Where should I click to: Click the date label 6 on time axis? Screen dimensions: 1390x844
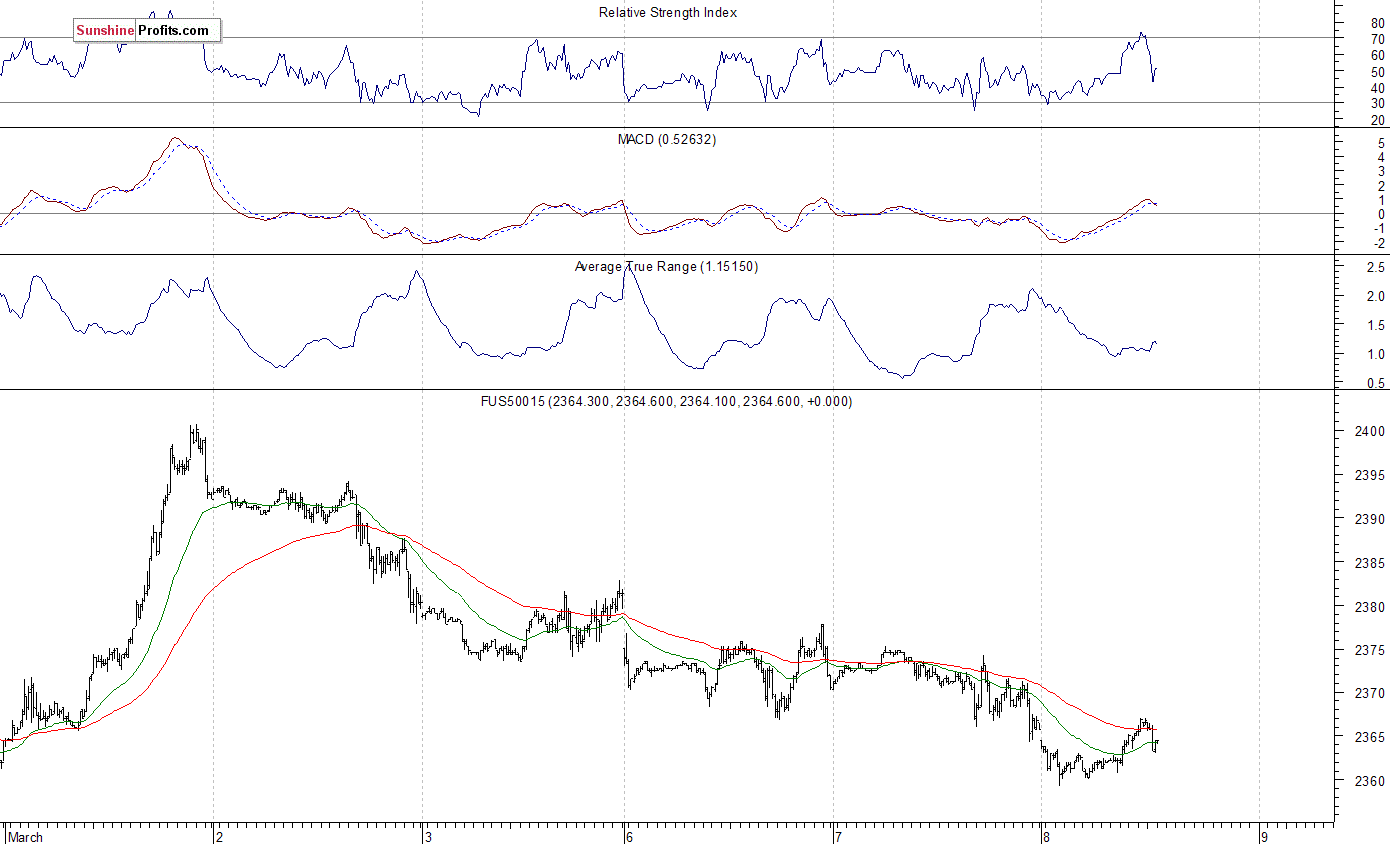pyautogui.click(x=629, y=837)
